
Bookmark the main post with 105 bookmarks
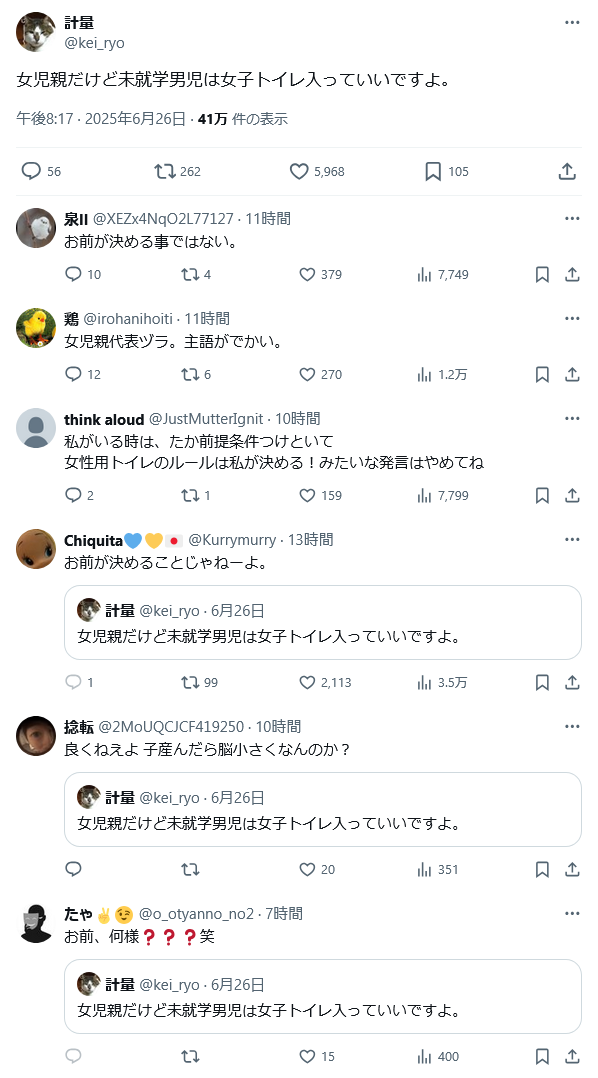(446, 171)
